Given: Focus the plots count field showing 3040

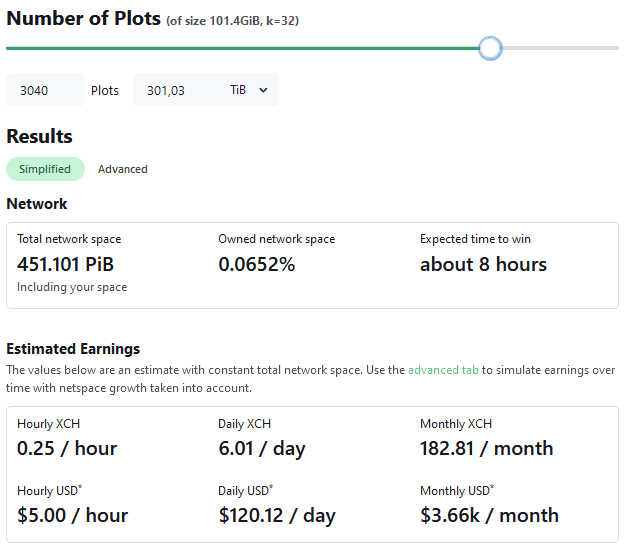Looking at the screenshot, I should point(45,90).
